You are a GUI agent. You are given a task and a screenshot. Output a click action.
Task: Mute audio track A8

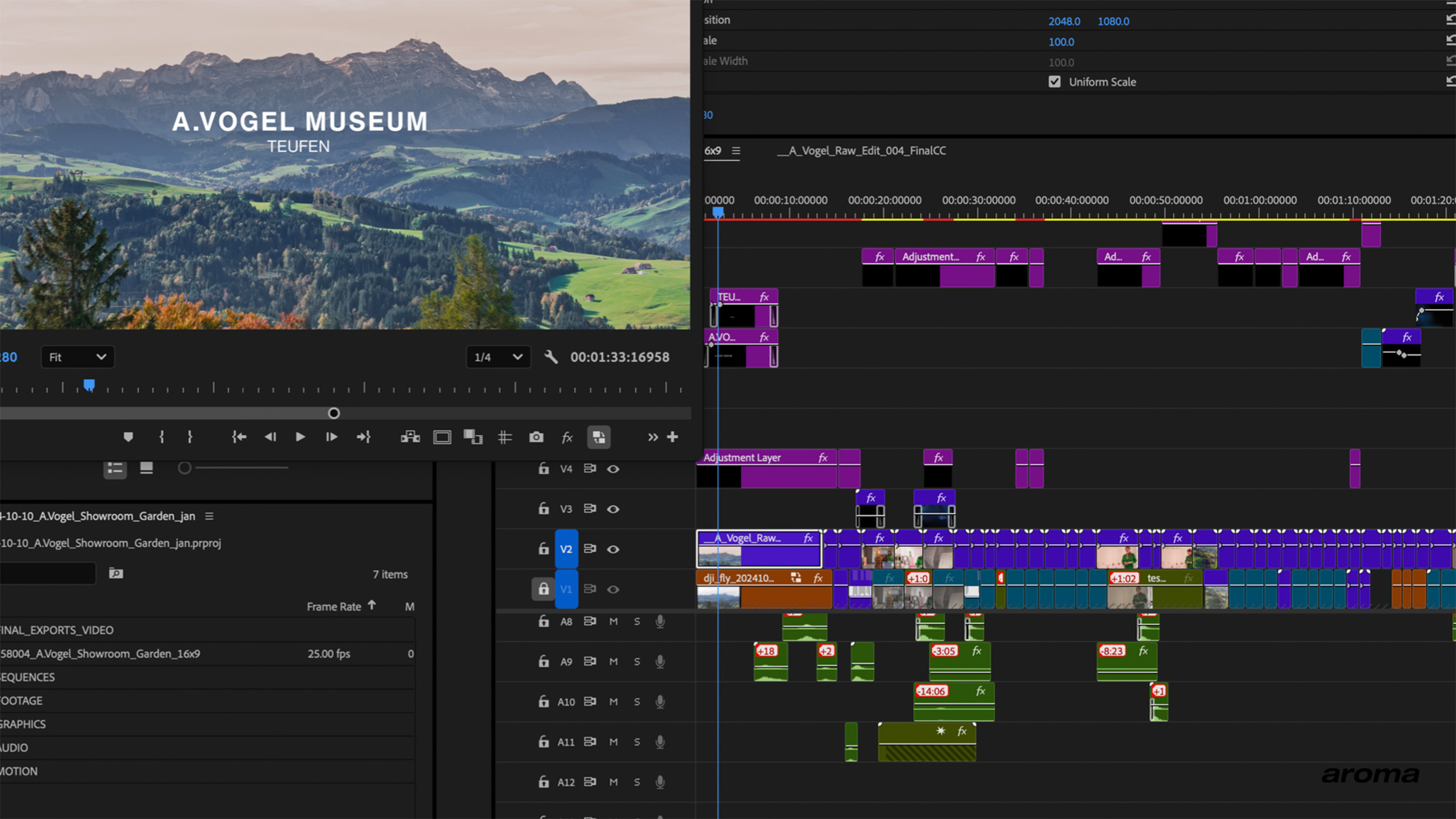point(613,621)
